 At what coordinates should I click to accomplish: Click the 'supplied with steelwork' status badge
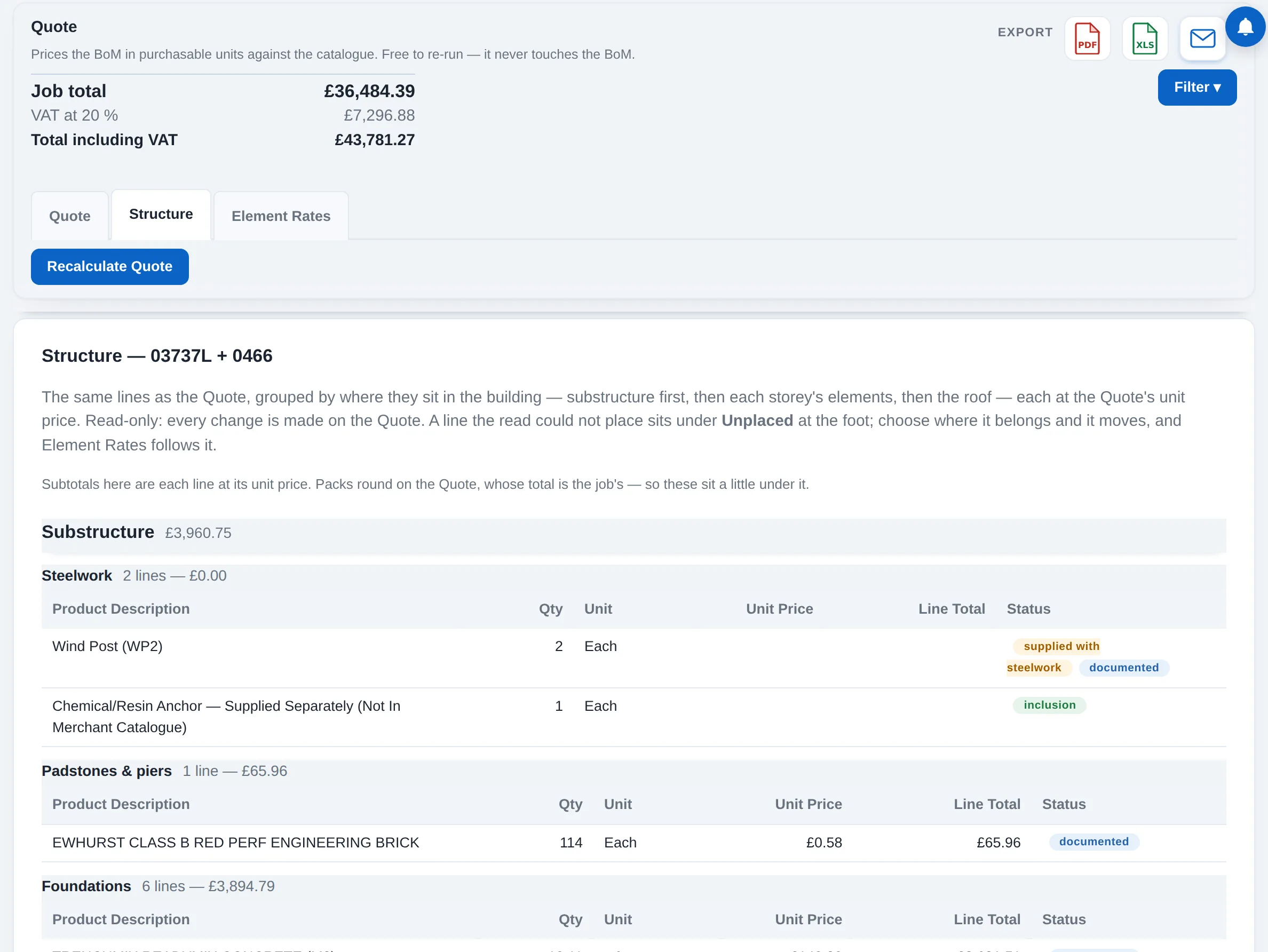click(1053, 657)
